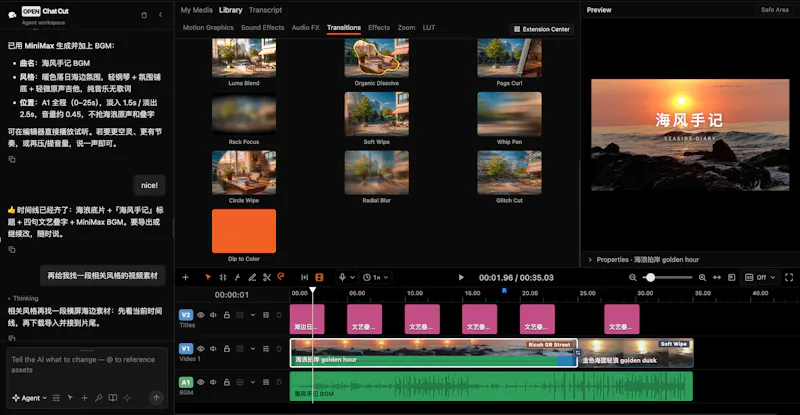Image resolution: width=800 pixels, height=415 pixels.
Task: Mute the A1 BGM track speaker
Action: (213, 382)
